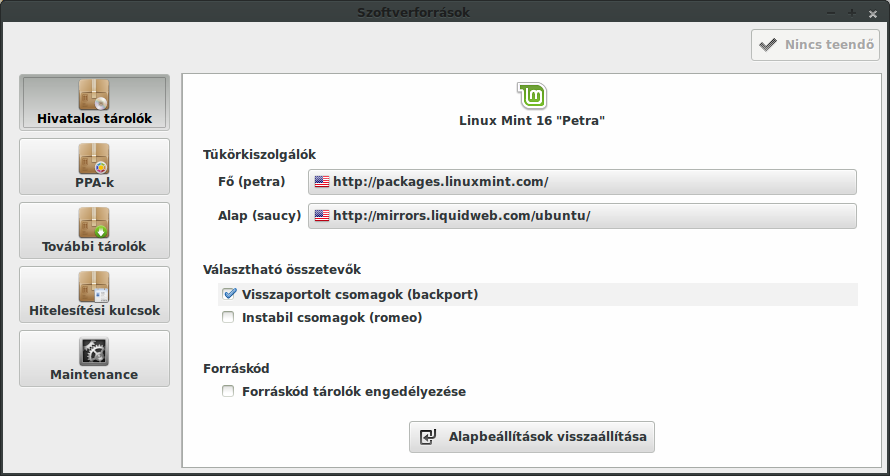Go to Hitelesítési kulcsok section
Screen dimensions: 890x476
pyautogui.click(x=94, y=294)
